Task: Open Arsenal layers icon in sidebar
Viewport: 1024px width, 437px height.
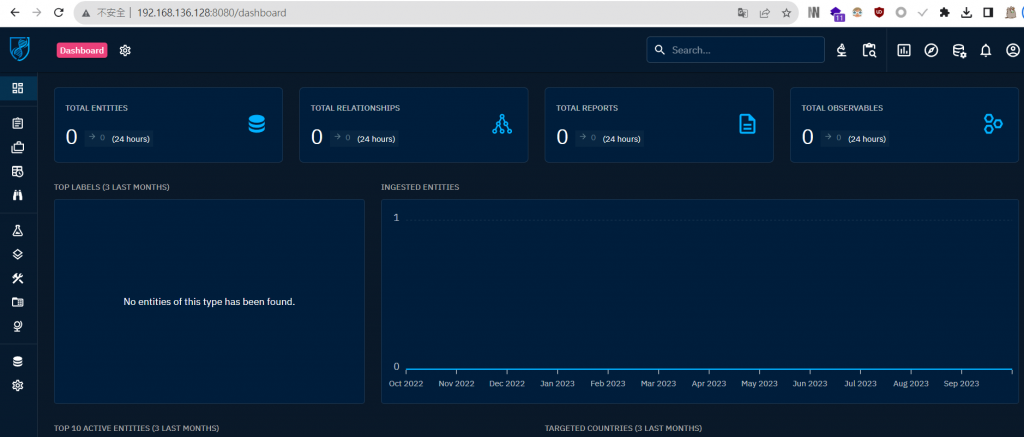Action: click(18, 255)
